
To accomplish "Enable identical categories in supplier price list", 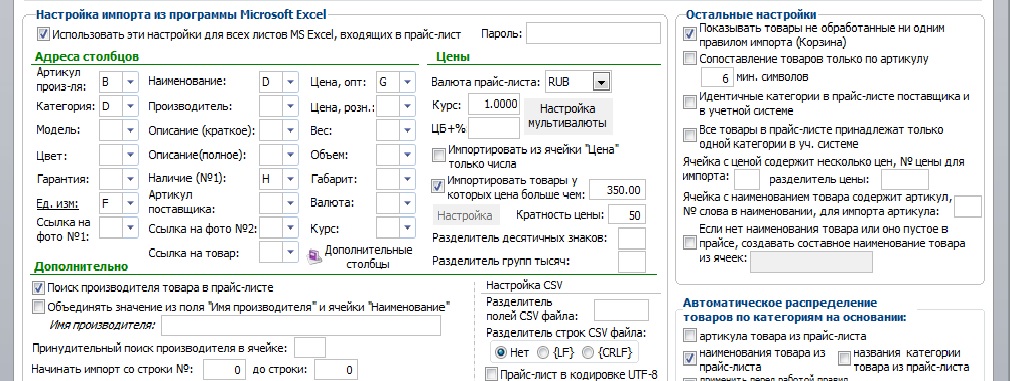I will [690, 102].
